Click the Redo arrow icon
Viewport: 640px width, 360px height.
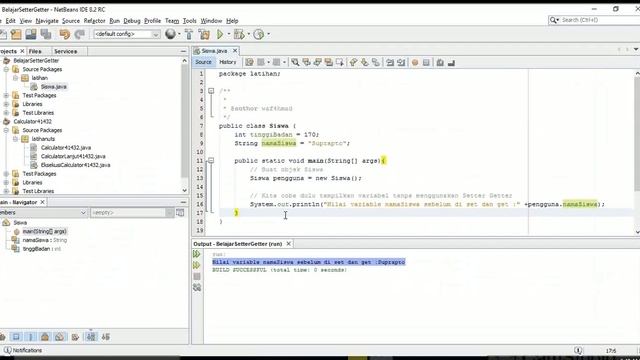[x=80, y=34]
